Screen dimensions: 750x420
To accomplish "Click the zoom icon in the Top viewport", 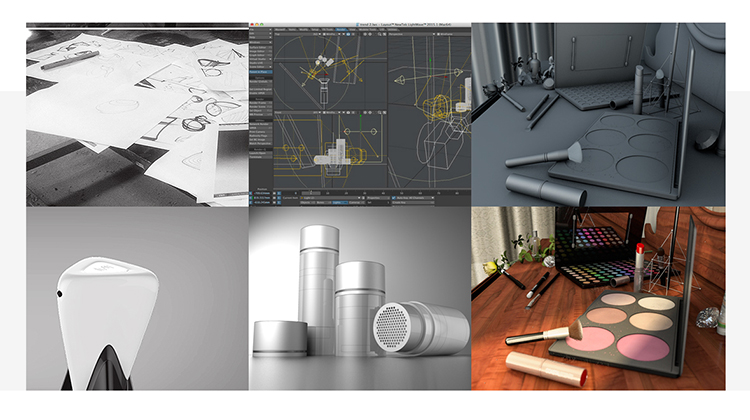I will [379, 34].
